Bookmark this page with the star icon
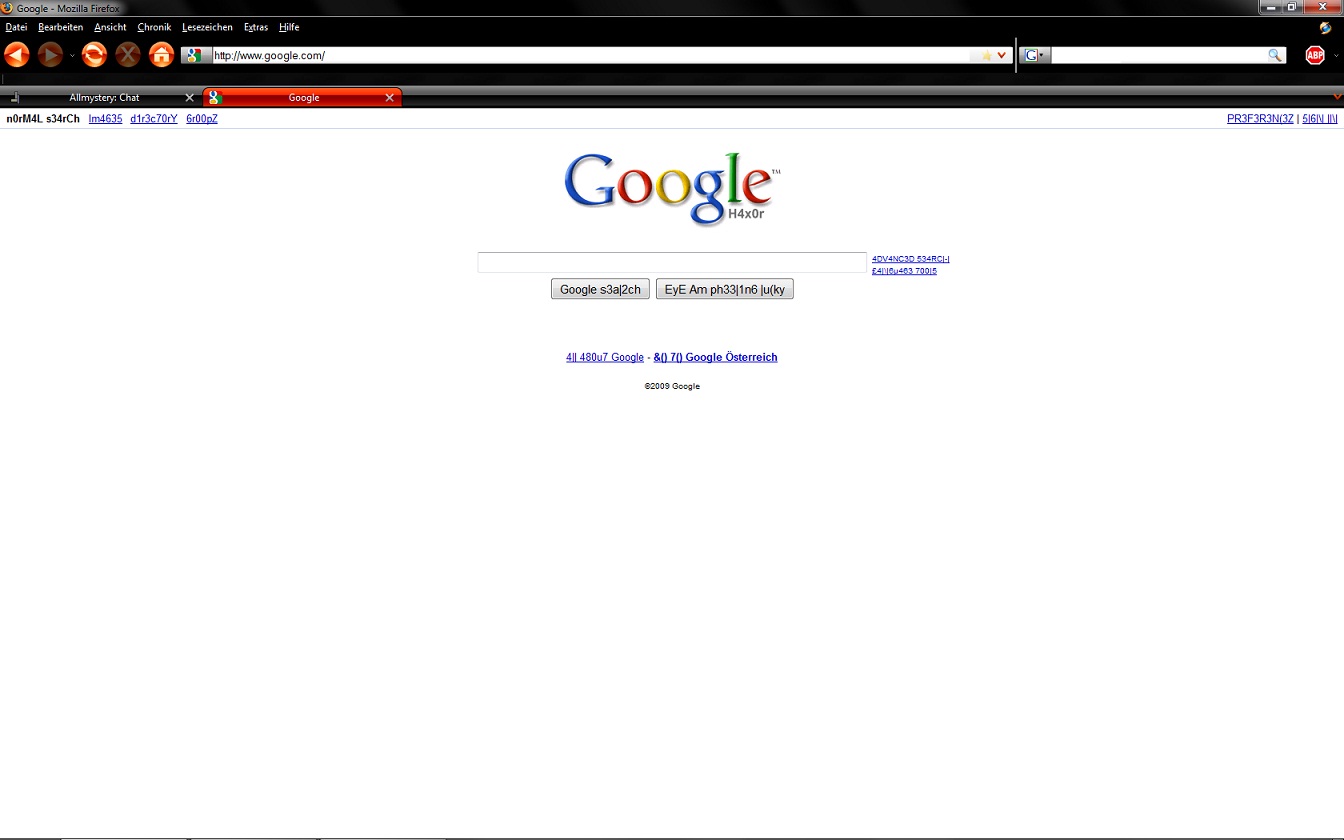Screen dimensions: 1344x840 coord(986,56)
